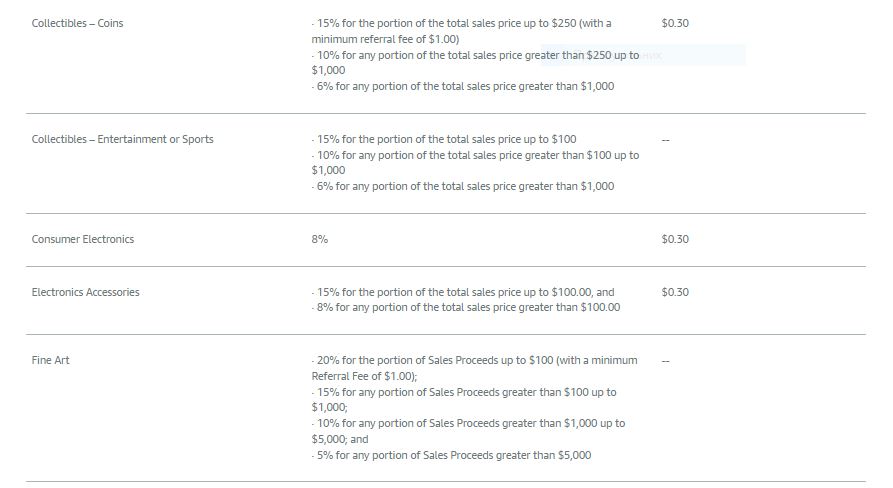Image resolution: width=893 pixels, height=488 pixels.
Task: Click Electronics Accessories 15% up to $100.00 line
Action: tap(463, 292)
